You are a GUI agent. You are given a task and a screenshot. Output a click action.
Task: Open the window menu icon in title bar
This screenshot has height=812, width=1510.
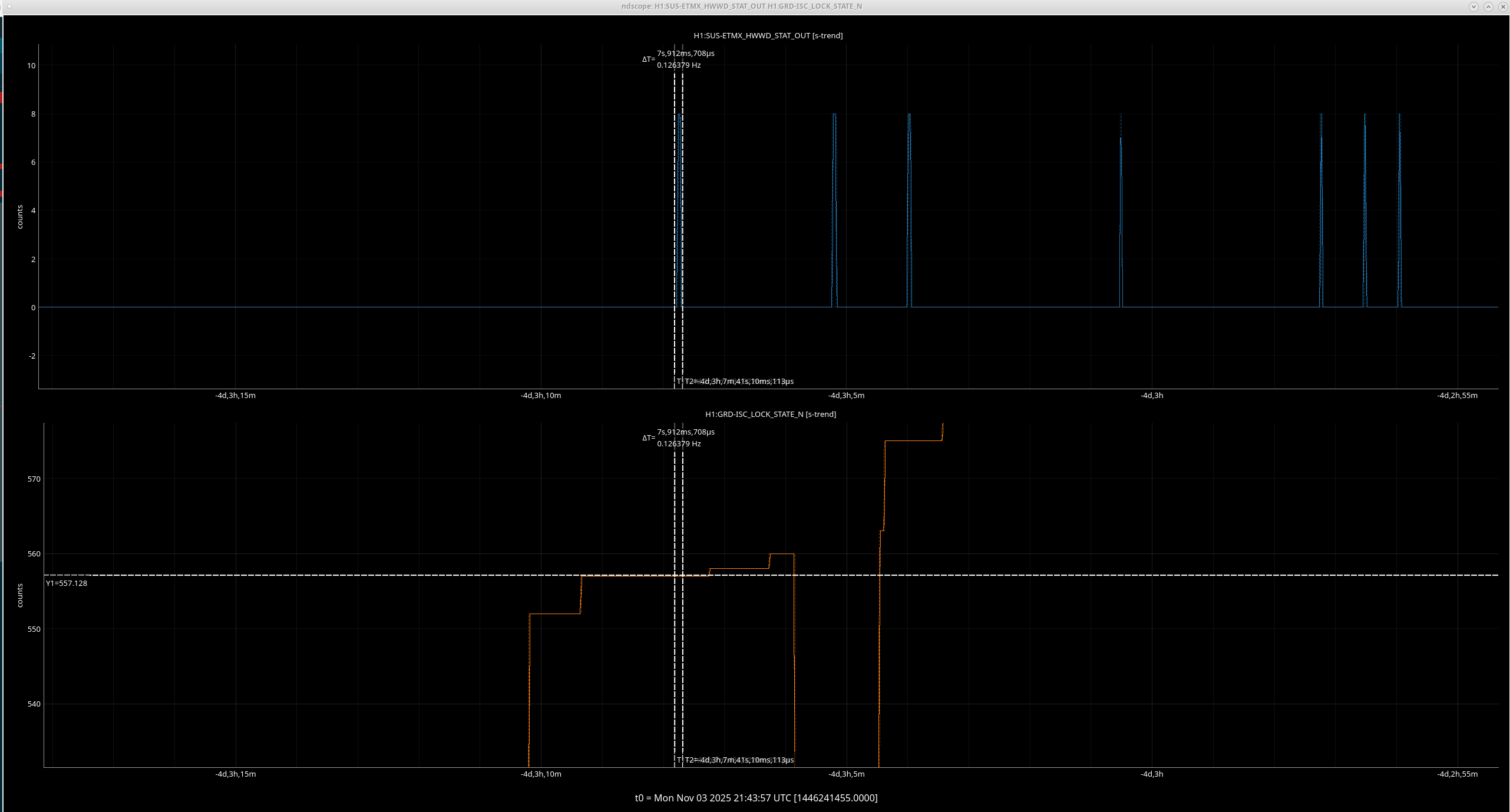point(8,6)
